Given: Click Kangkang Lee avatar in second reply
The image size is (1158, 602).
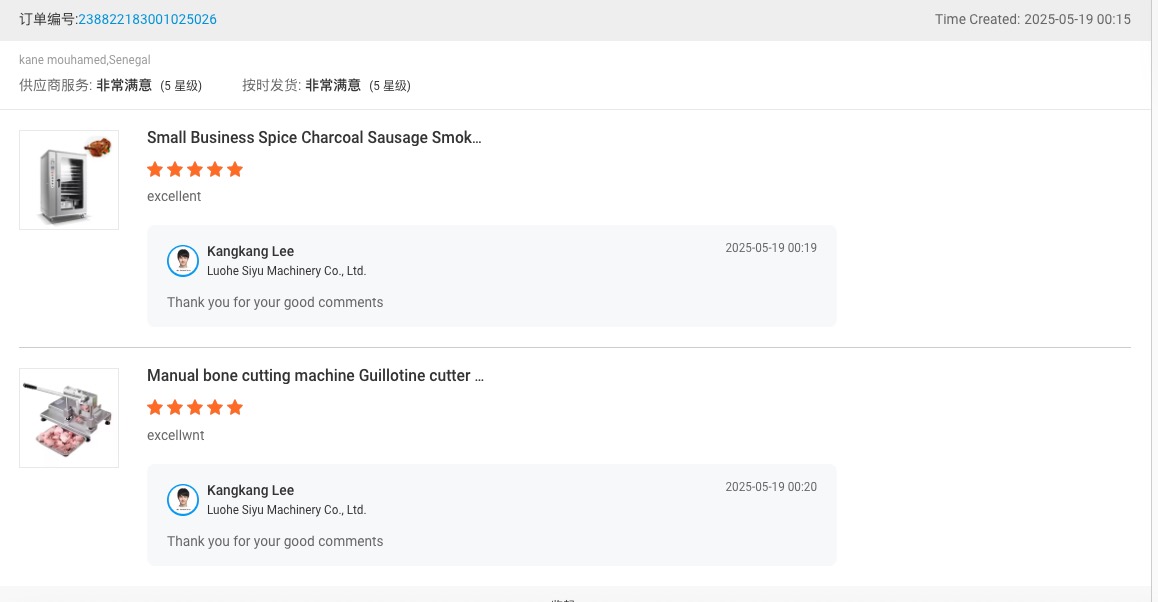Looking at the screenshot, I should pos(183,500).
